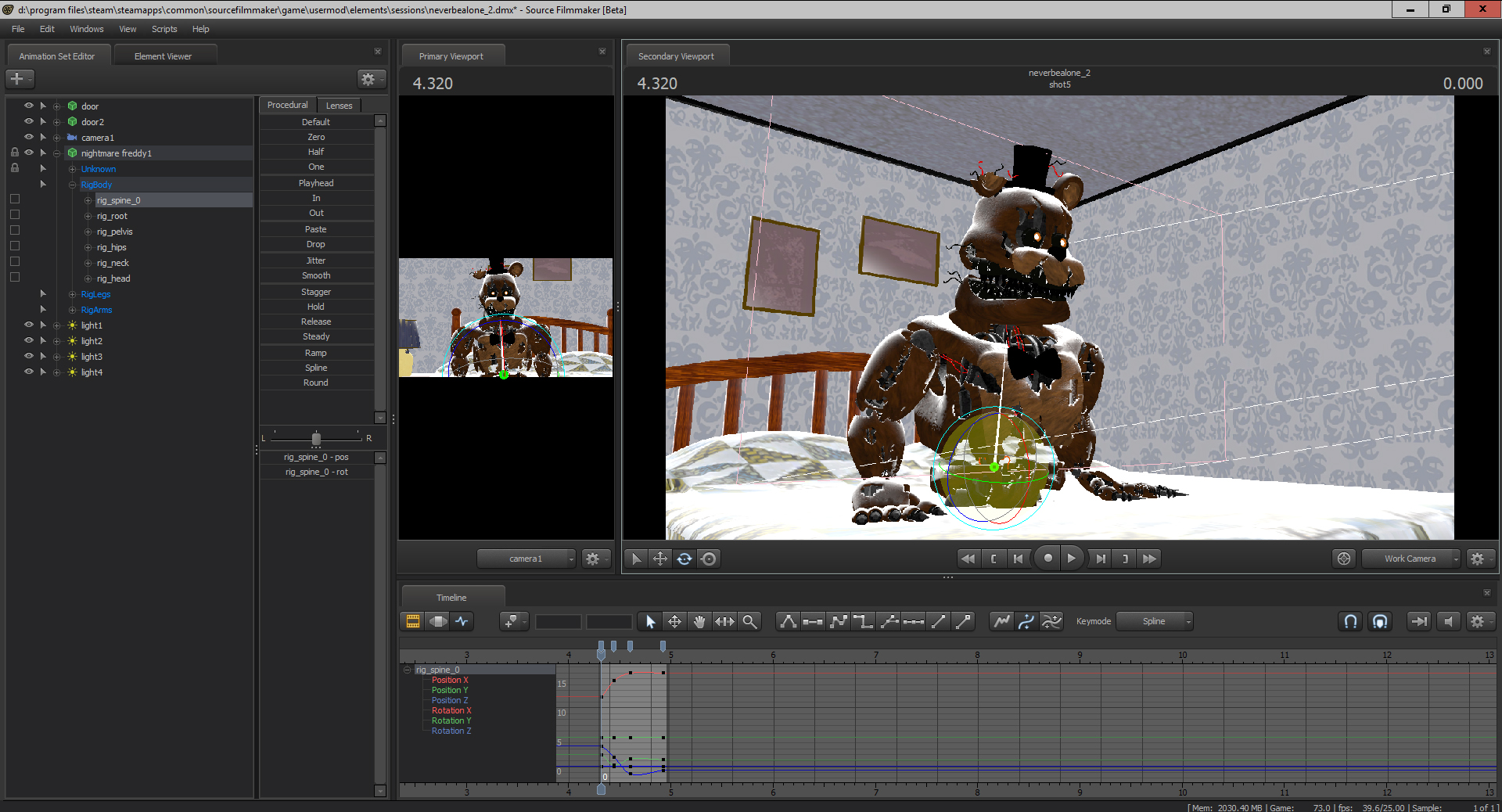
Task: Toggle the snap magnet icon in timeline
Action: click(x=1350, y=621)
